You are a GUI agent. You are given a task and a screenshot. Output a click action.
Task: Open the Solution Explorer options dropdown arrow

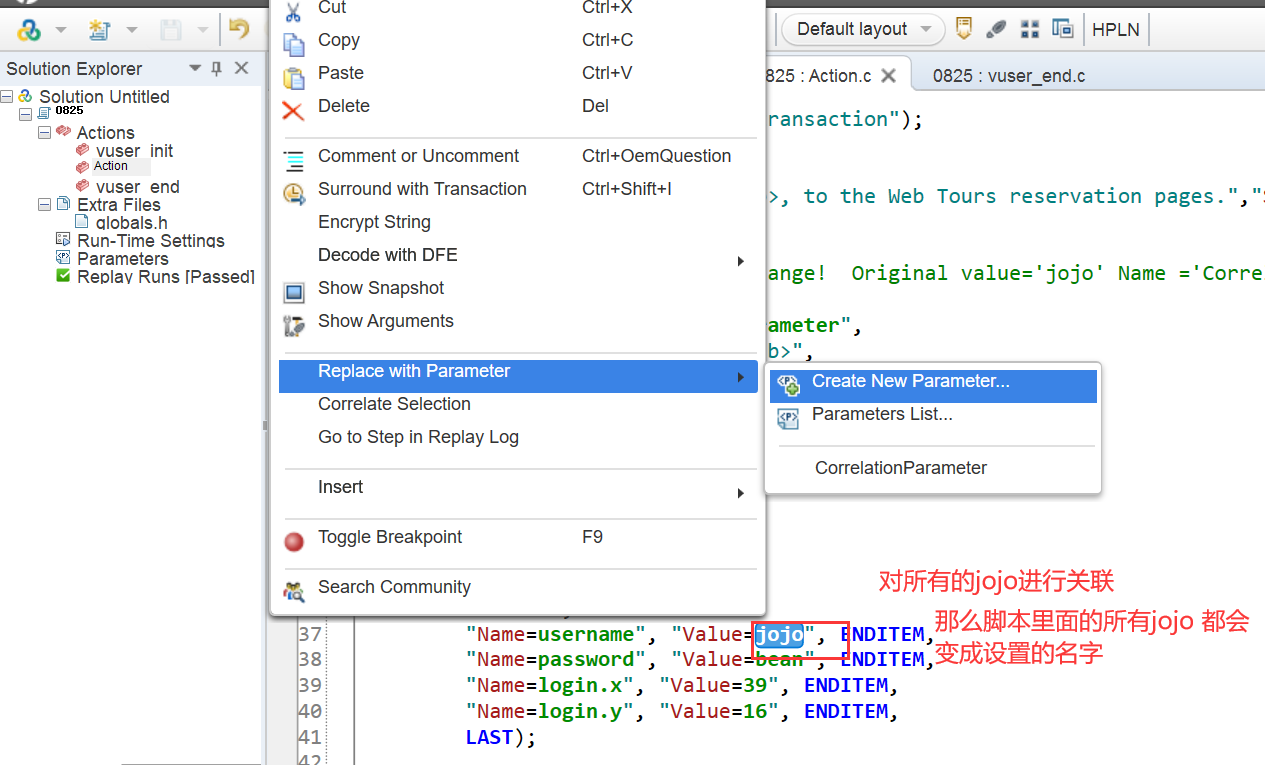pyautogui.click(x=196, y=69)
